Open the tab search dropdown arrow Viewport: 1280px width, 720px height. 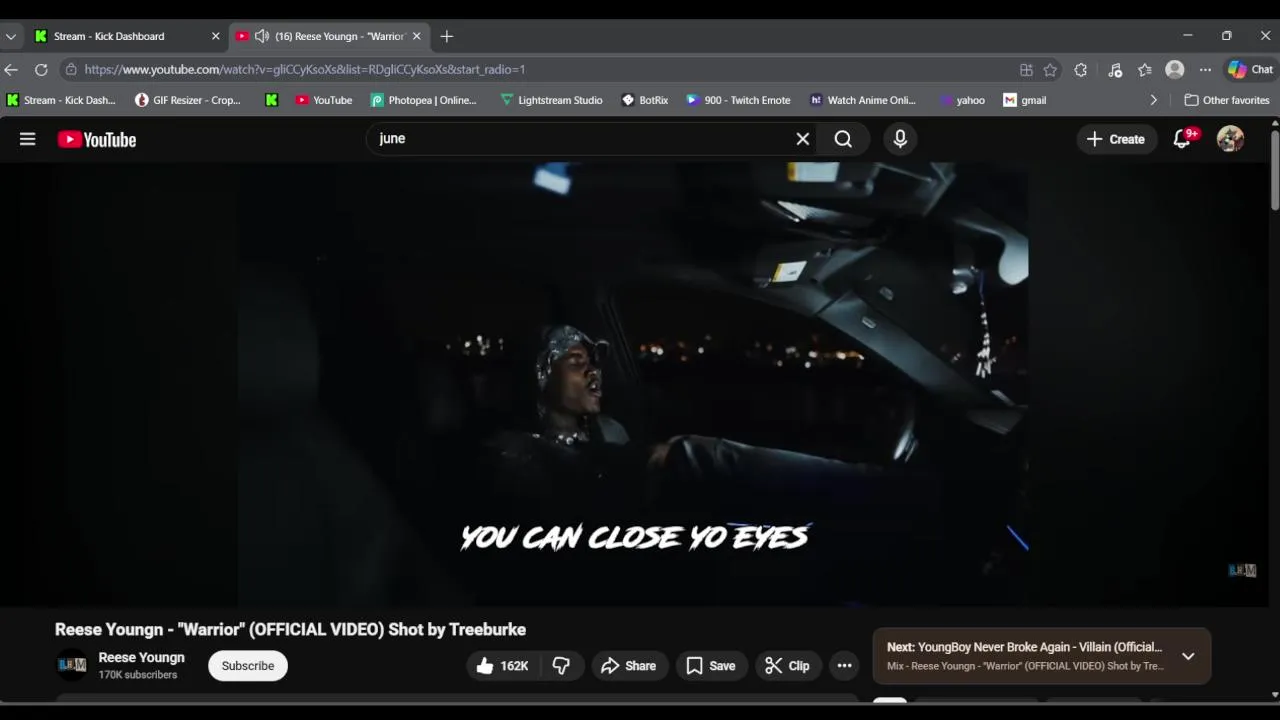coord(10,36)
